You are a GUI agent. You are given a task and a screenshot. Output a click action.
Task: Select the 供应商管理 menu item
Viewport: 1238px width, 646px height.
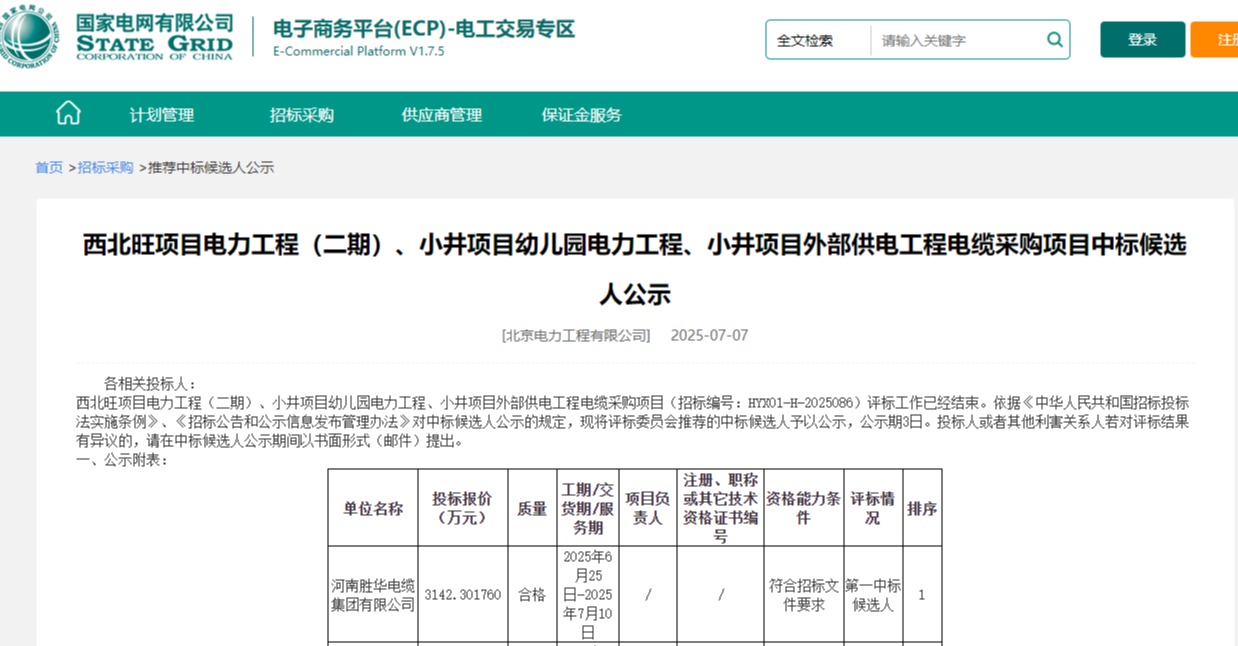[442, 115]
